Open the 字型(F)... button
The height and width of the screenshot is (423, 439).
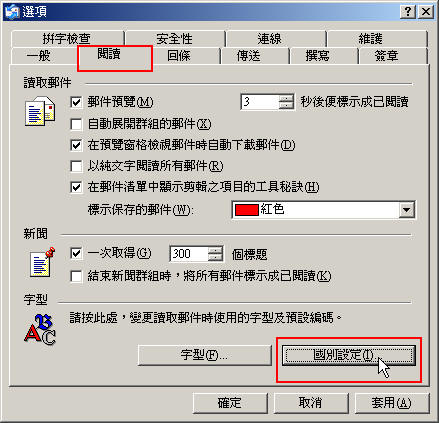[x=204, y=355]
